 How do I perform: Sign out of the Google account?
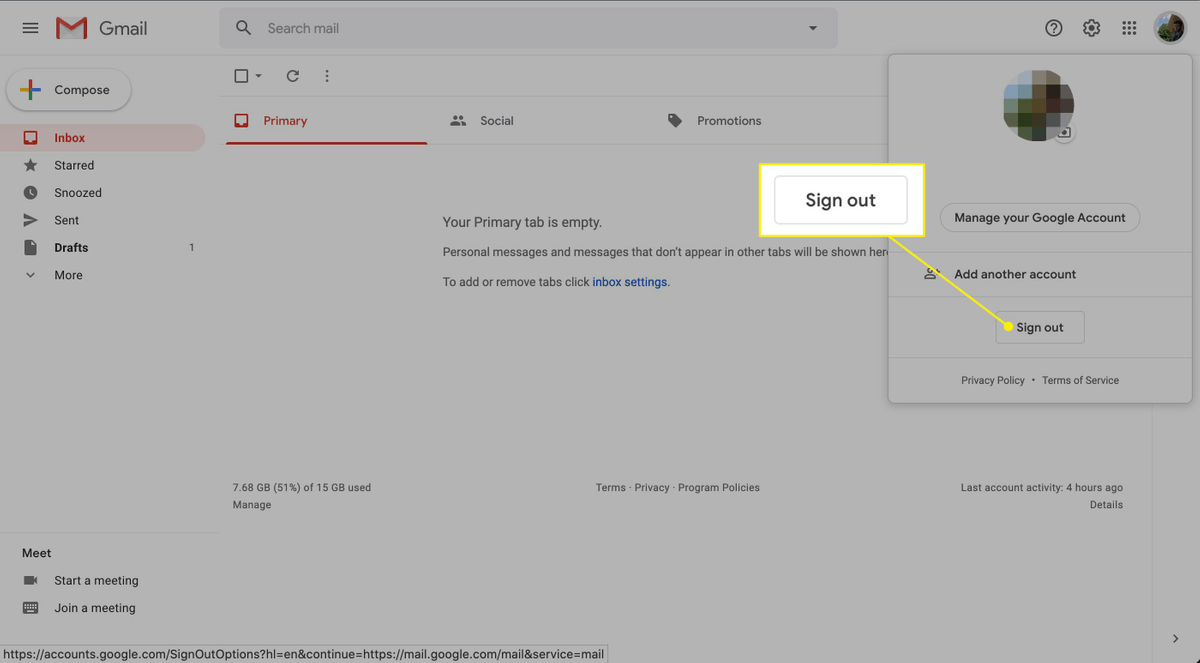pos(1039,327)
